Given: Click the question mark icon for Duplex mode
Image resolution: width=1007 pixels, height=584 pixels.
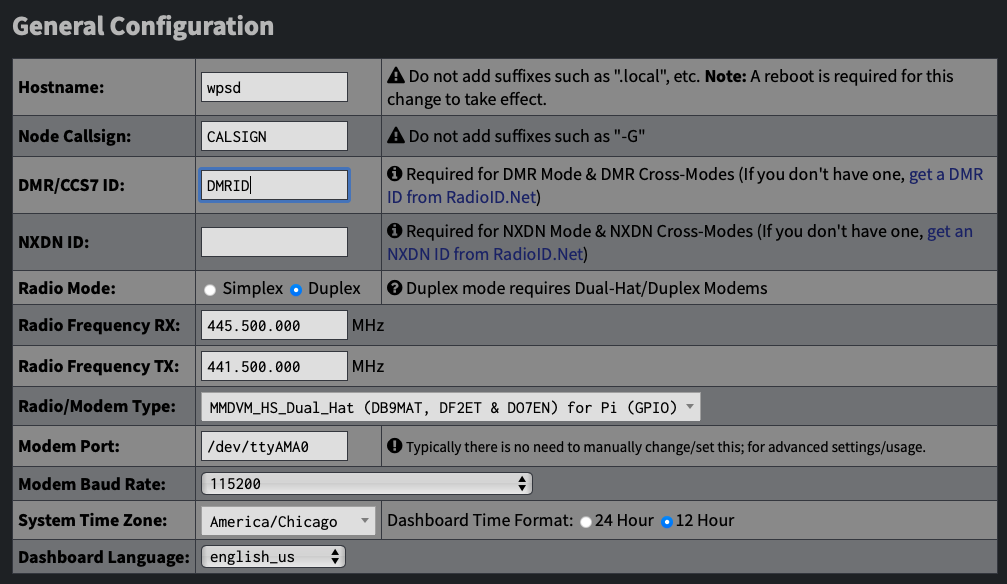Looking at the screenshot, I should coord(395,289).
